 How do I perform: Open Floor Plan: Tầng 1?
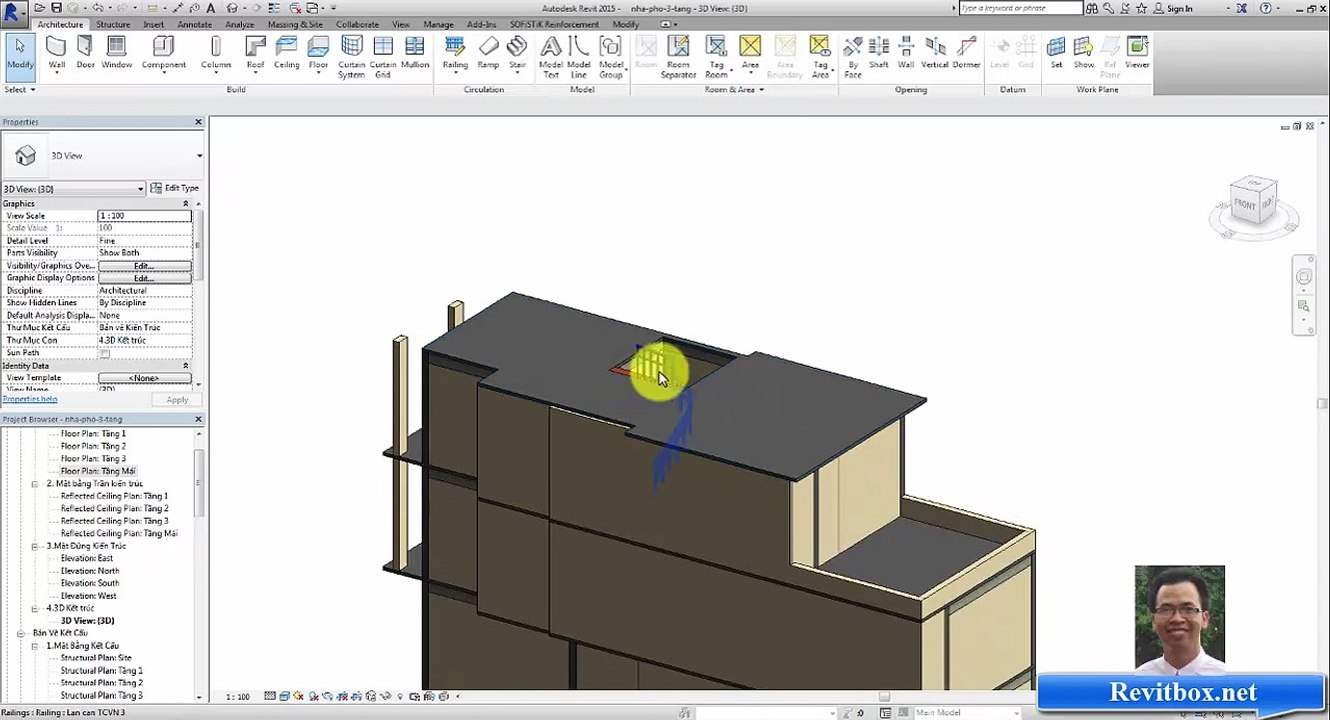click(93, 434)
